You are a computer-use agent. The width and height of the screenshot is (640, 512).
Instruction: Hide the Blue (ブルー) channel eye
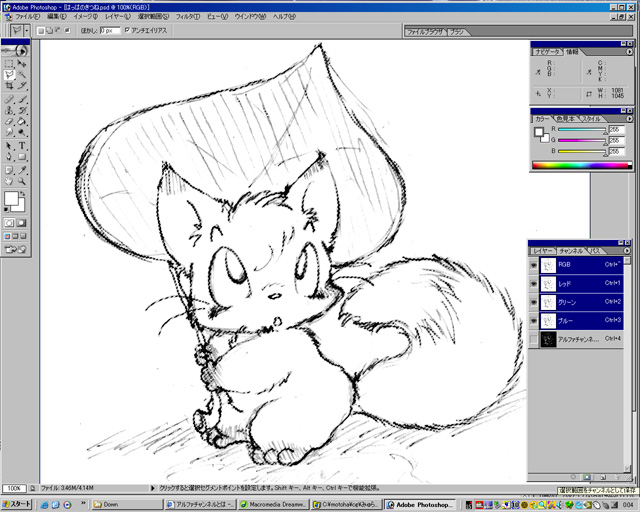pos(533,321)
